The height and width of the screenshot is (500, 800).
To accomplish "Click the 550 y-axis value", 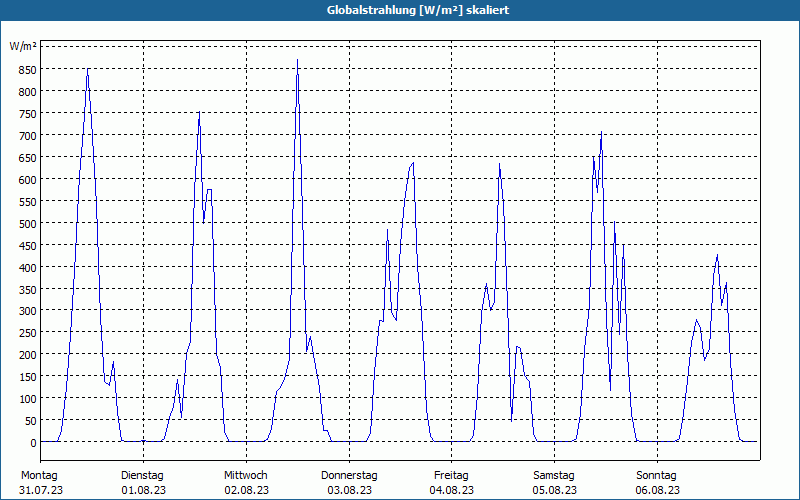I will [x=27, y=202].
